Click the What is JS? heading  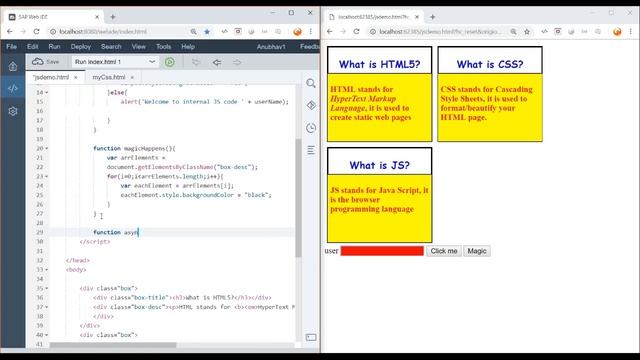(x=380, y=165)
